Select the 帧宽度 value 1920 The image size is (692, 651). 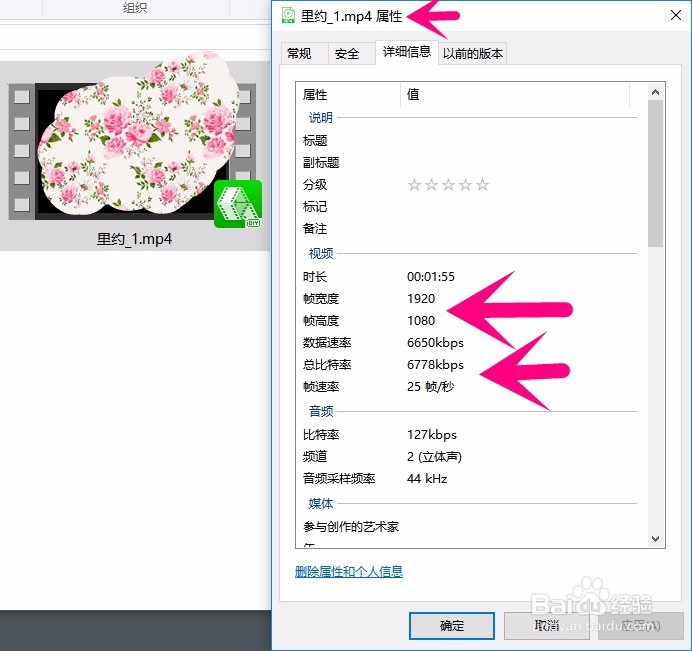pos(421,299)
